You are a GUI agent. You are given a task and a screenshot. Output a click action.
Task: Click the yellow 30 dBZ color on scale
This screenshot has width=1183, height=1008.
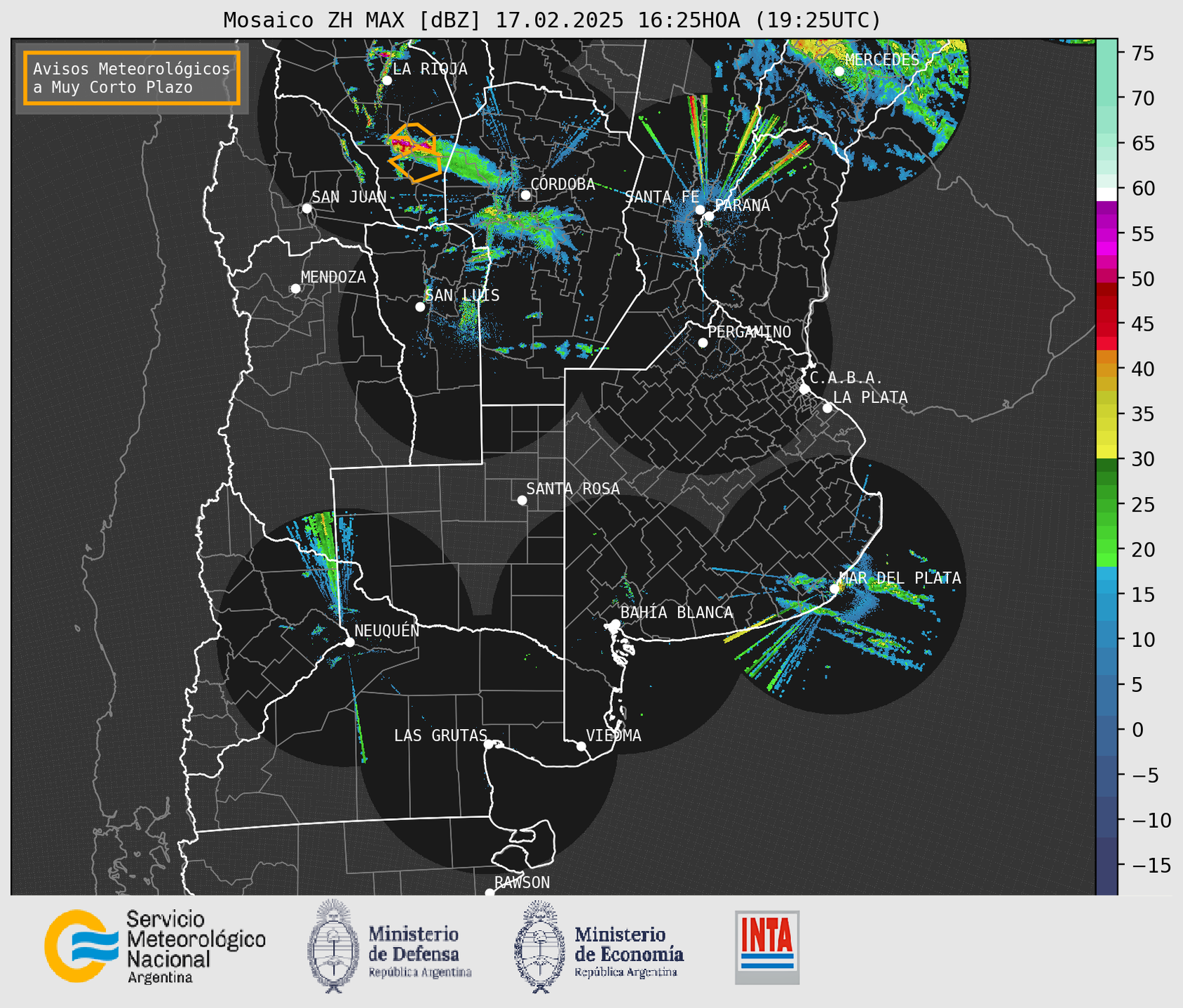[x=1107, y=452]
